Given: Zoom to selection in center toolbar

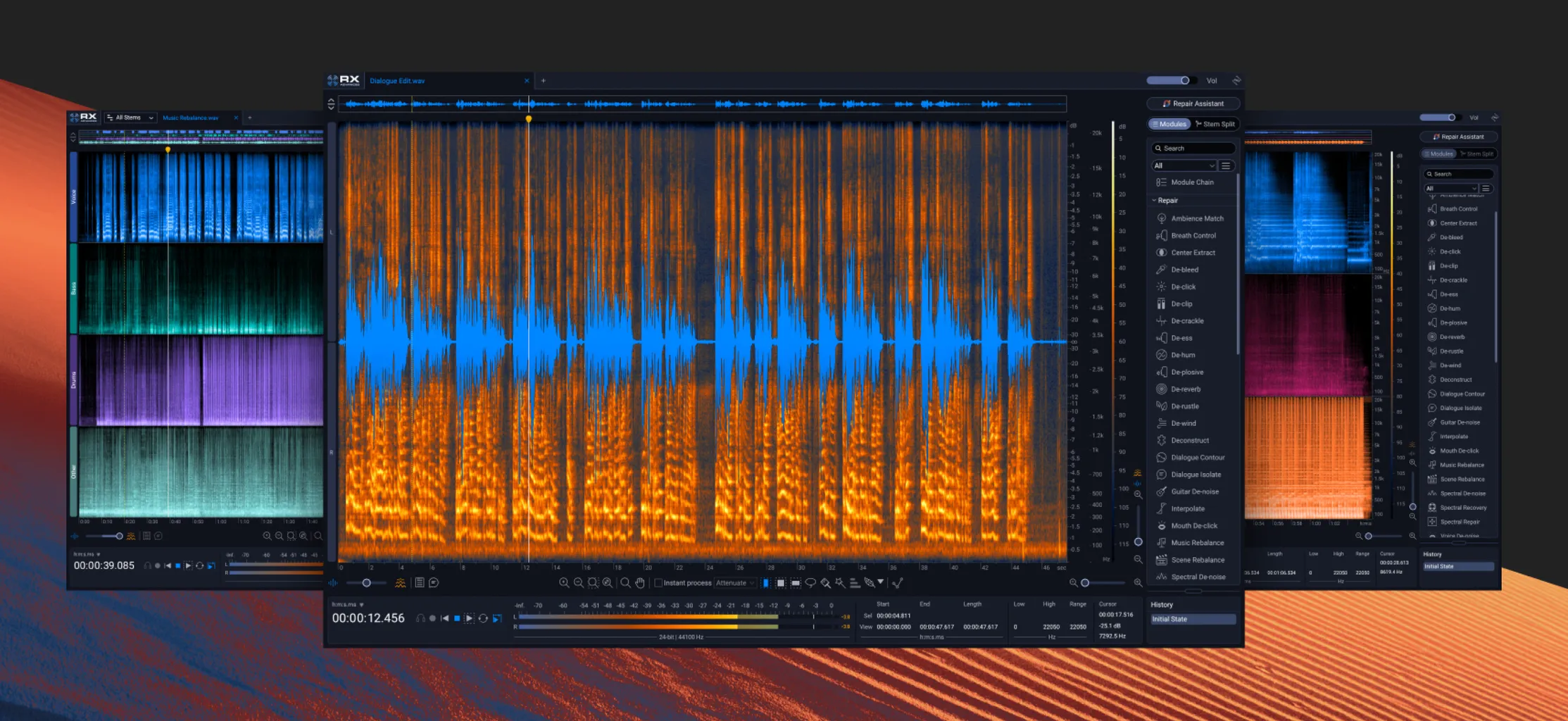Looking at the screenshot, I should tap(594, 583).
